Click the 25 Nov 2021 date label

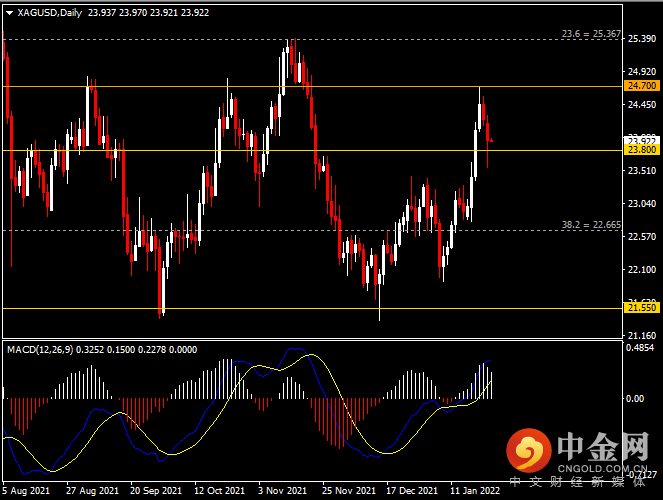click(x=349, y=491)
